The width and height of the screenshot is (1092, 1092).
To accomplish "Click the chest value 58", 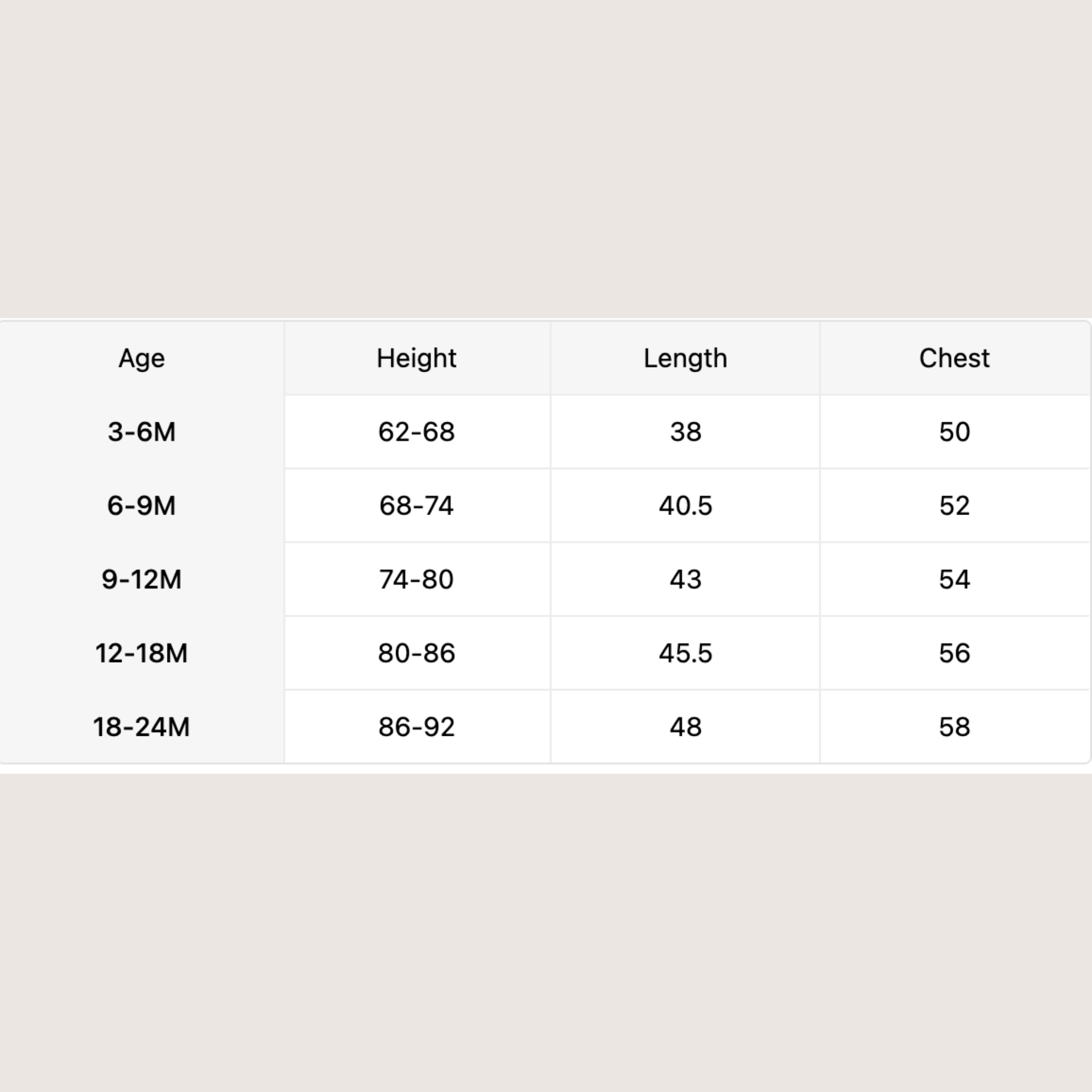I will click(x=954, y=727).
